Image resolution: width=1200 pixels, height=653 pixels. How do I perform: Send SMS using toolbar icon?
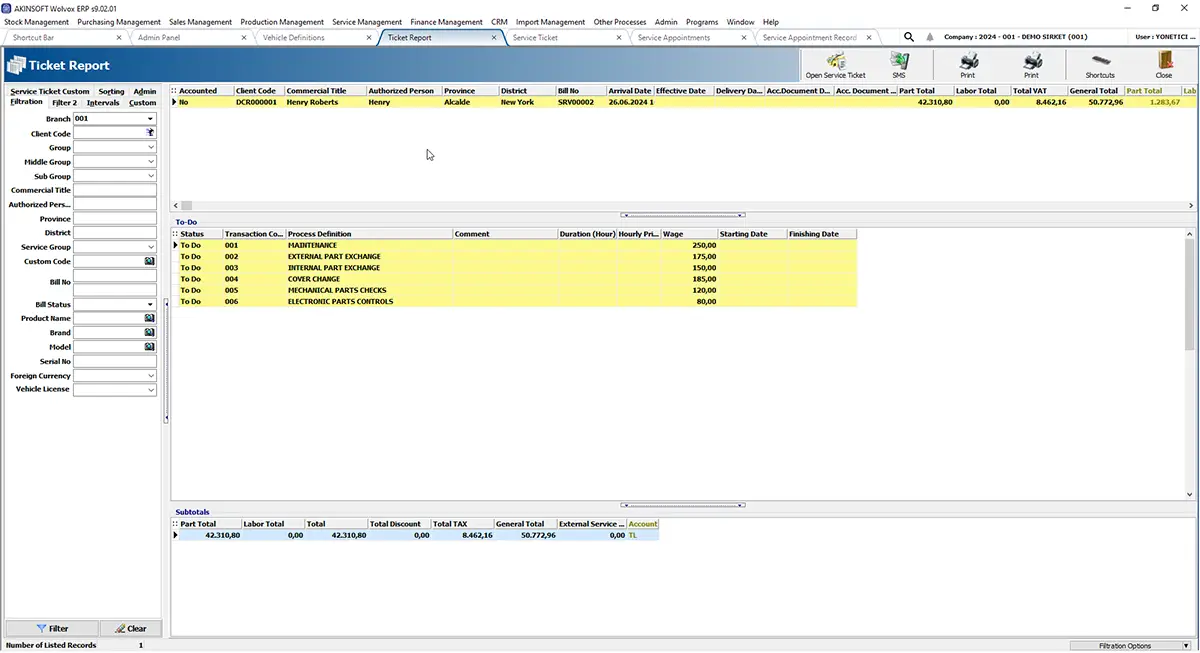coord(899,65)
